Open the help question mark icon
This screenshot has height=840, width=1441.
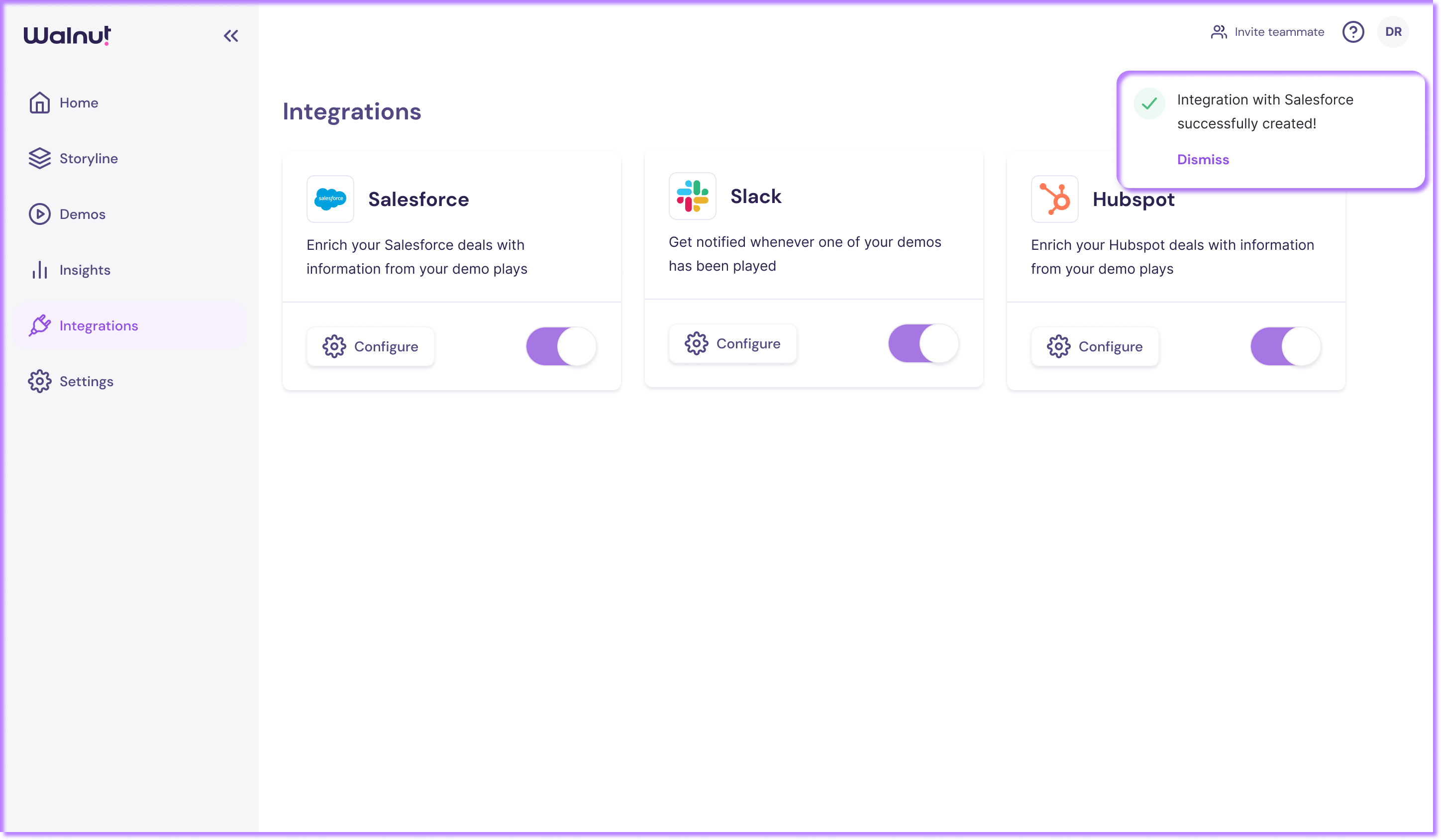coord(1352,32)
